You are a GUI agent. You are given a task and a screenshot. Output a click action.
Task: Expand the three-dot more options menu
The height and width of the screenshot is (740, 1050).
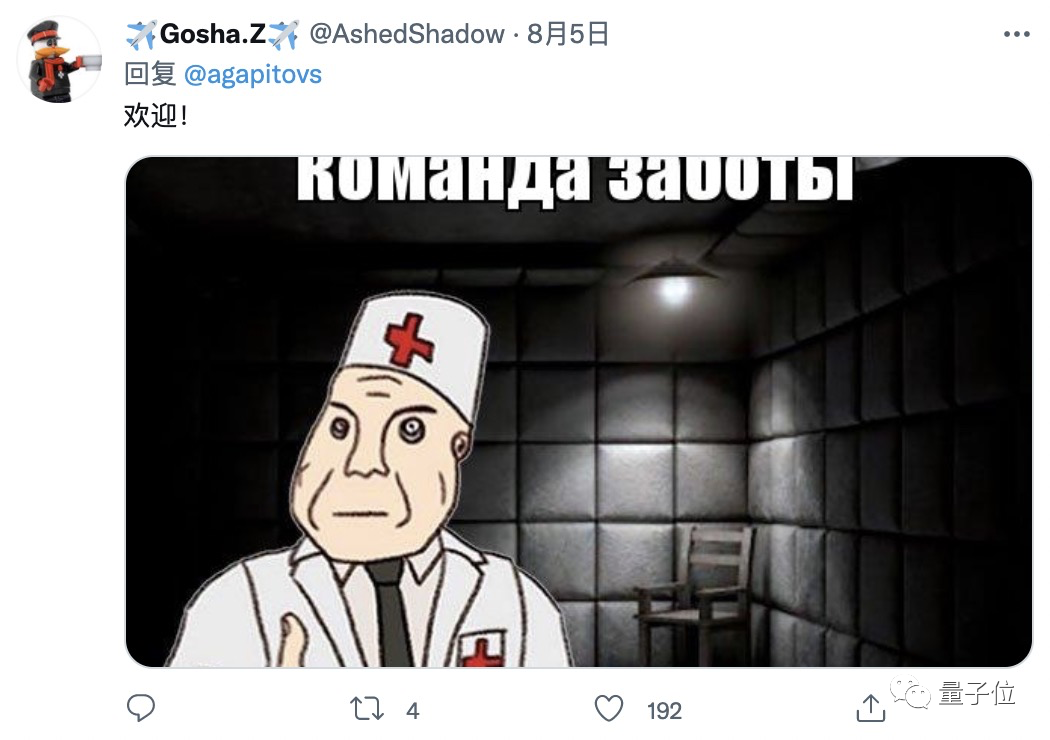point(1017,35)
